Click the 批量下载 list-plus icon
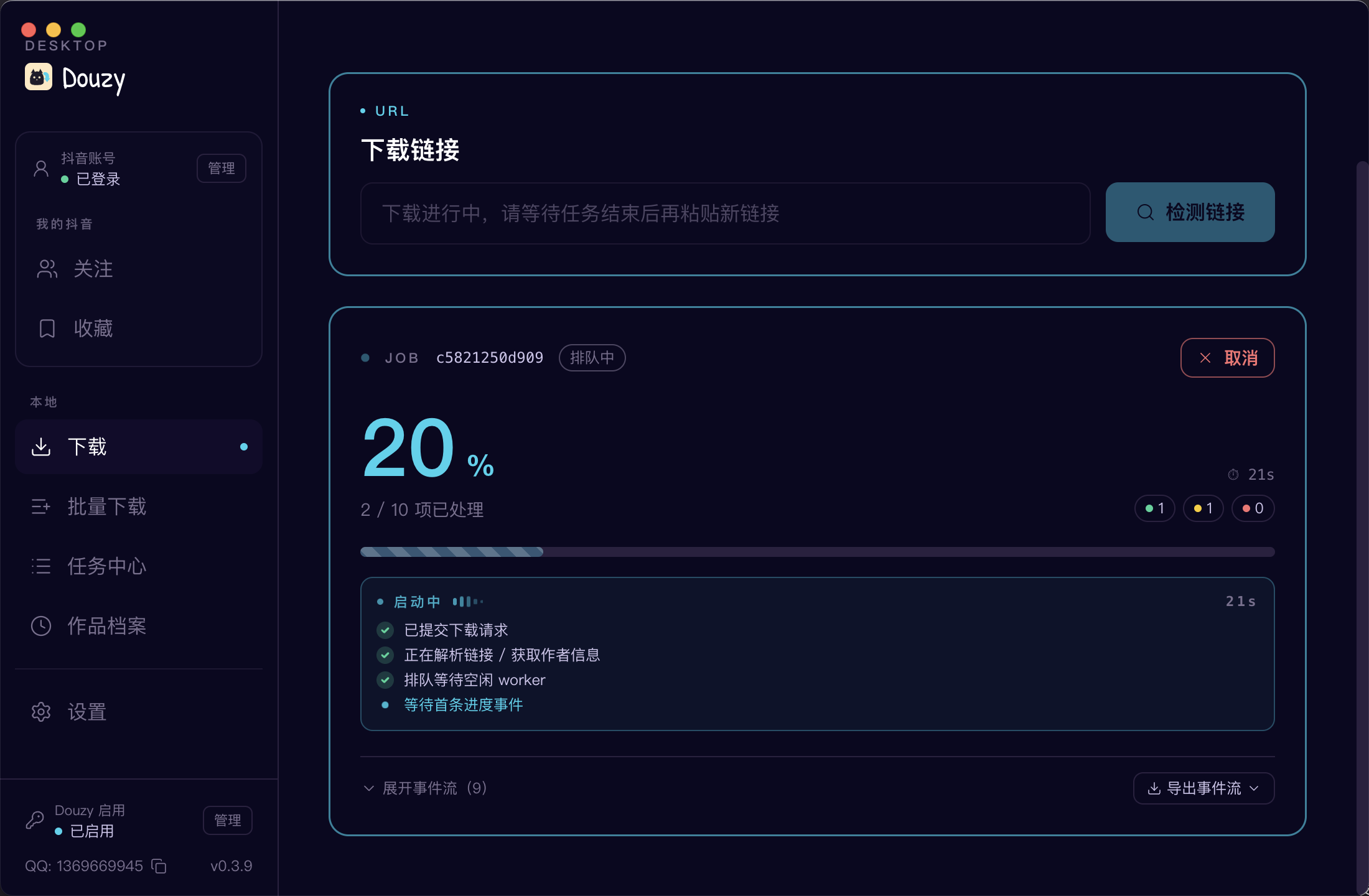Viewport: 1369px width, 896px height. (x=41, y=506)
